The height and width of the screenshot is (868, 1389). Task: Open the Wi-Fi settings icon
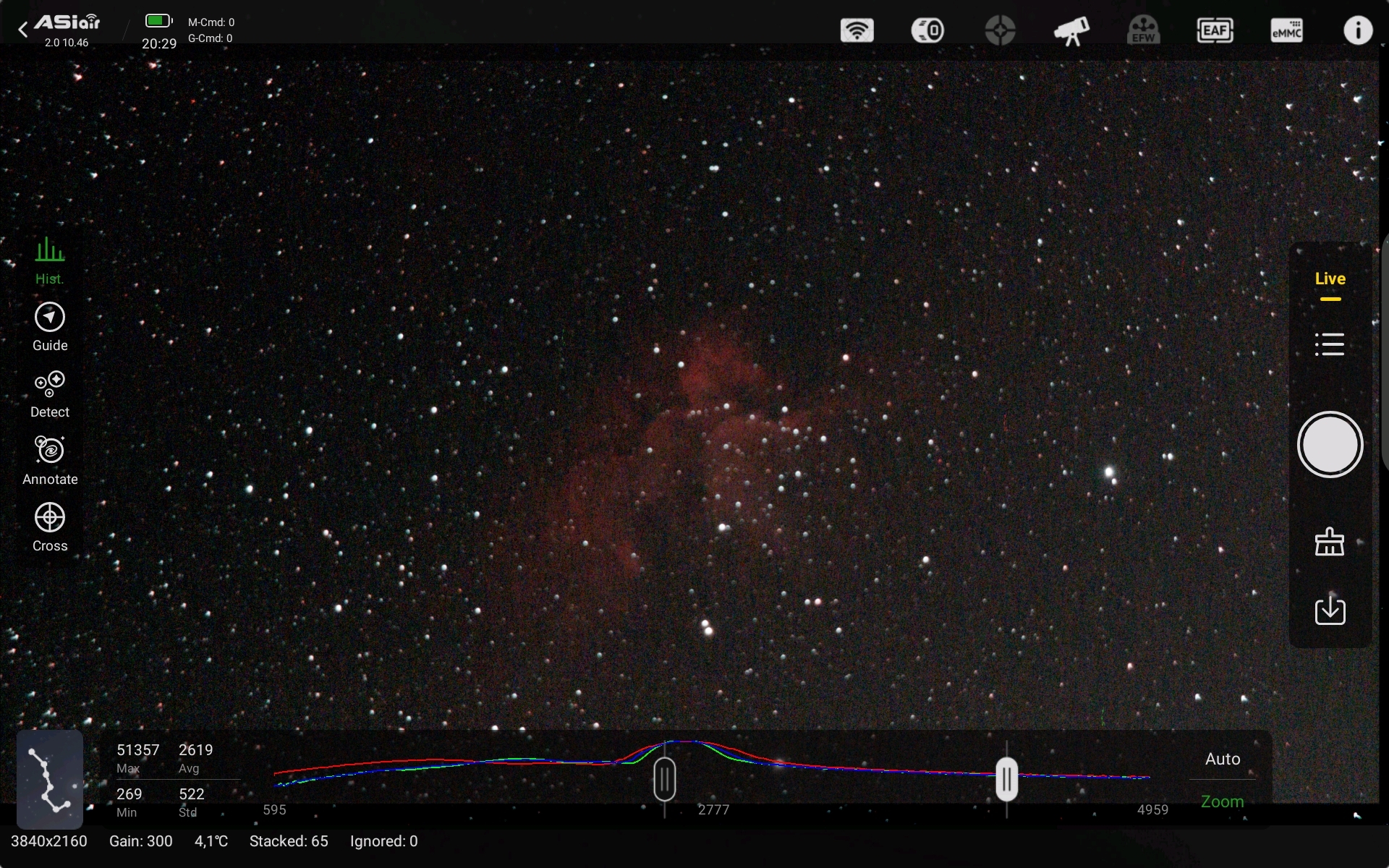pos(857,31)
